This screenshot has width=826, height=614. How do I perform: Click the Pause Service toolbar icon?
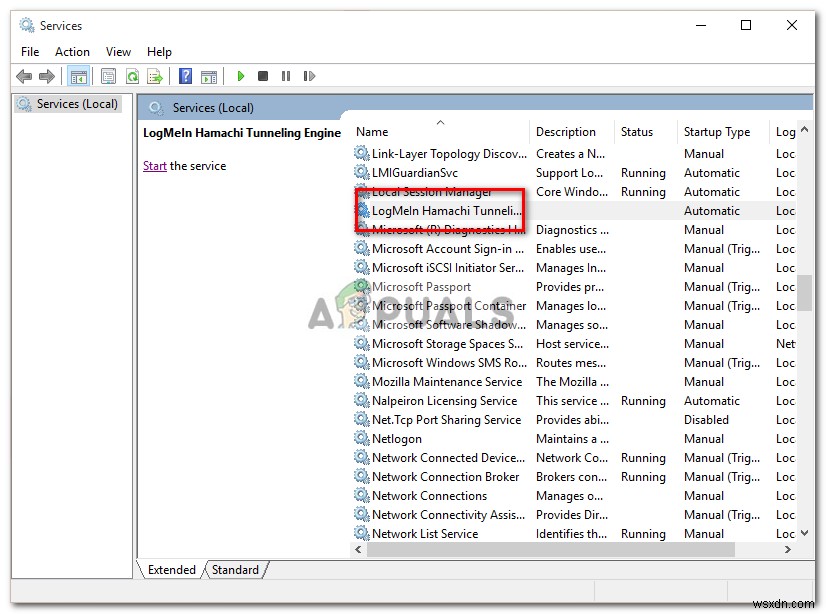tap(286, 76)
